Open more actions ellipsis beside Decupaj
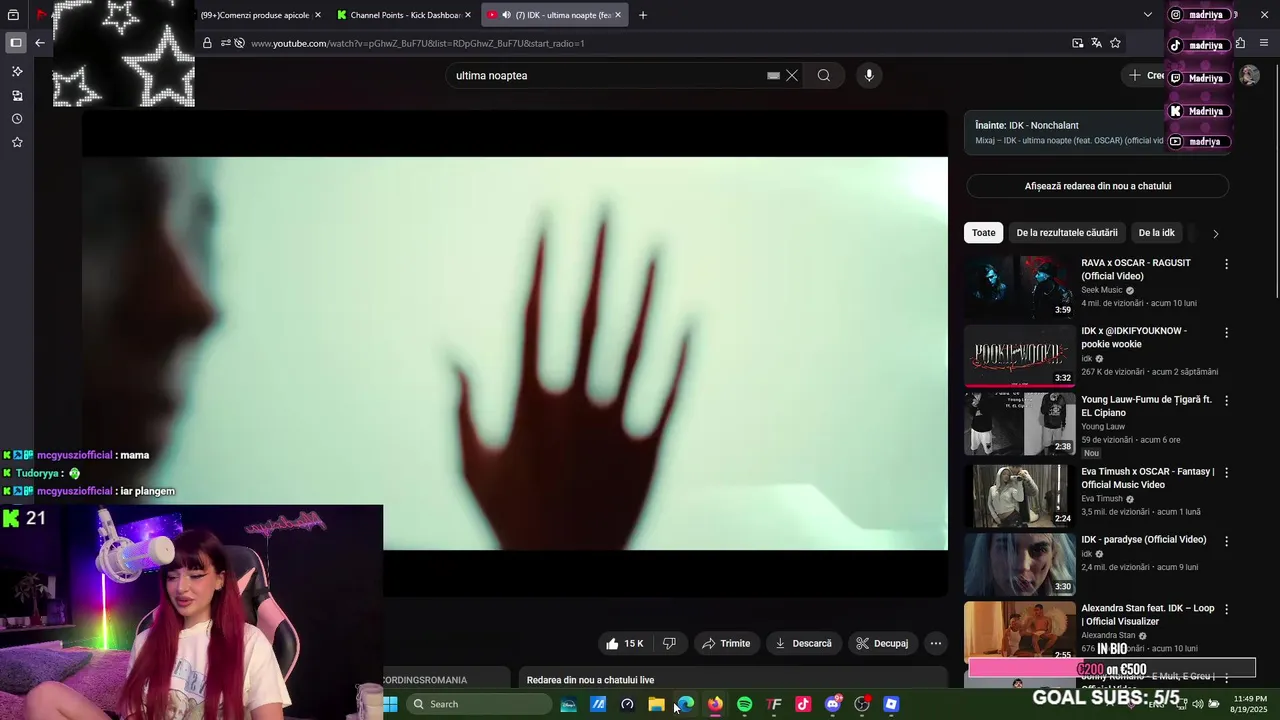Viewport: 1280px width, 720px height. [935, 643]
